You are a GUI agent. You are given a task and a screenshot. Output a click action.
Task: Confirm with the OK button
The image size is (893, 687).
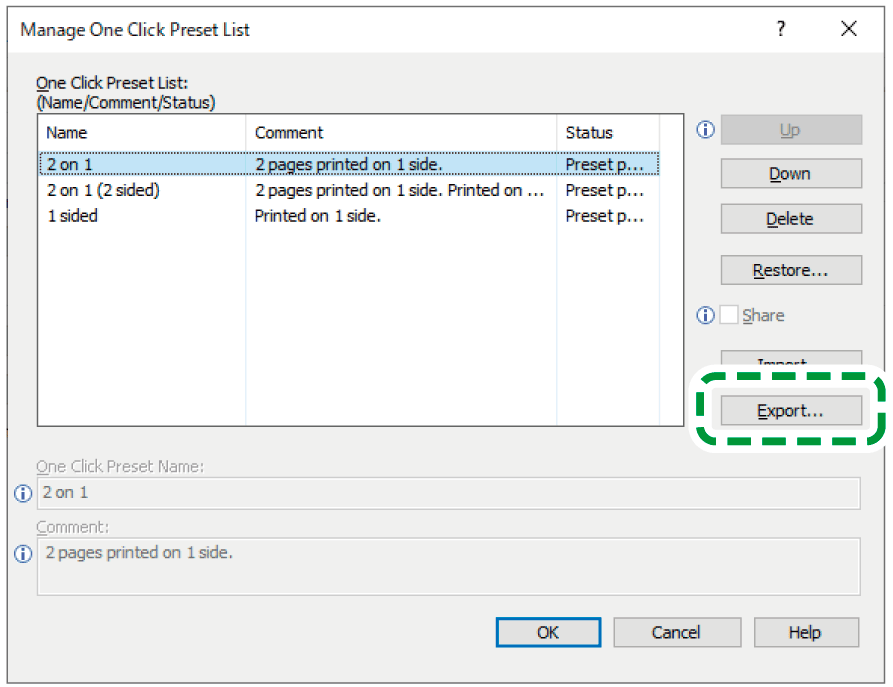coord(548,632)
